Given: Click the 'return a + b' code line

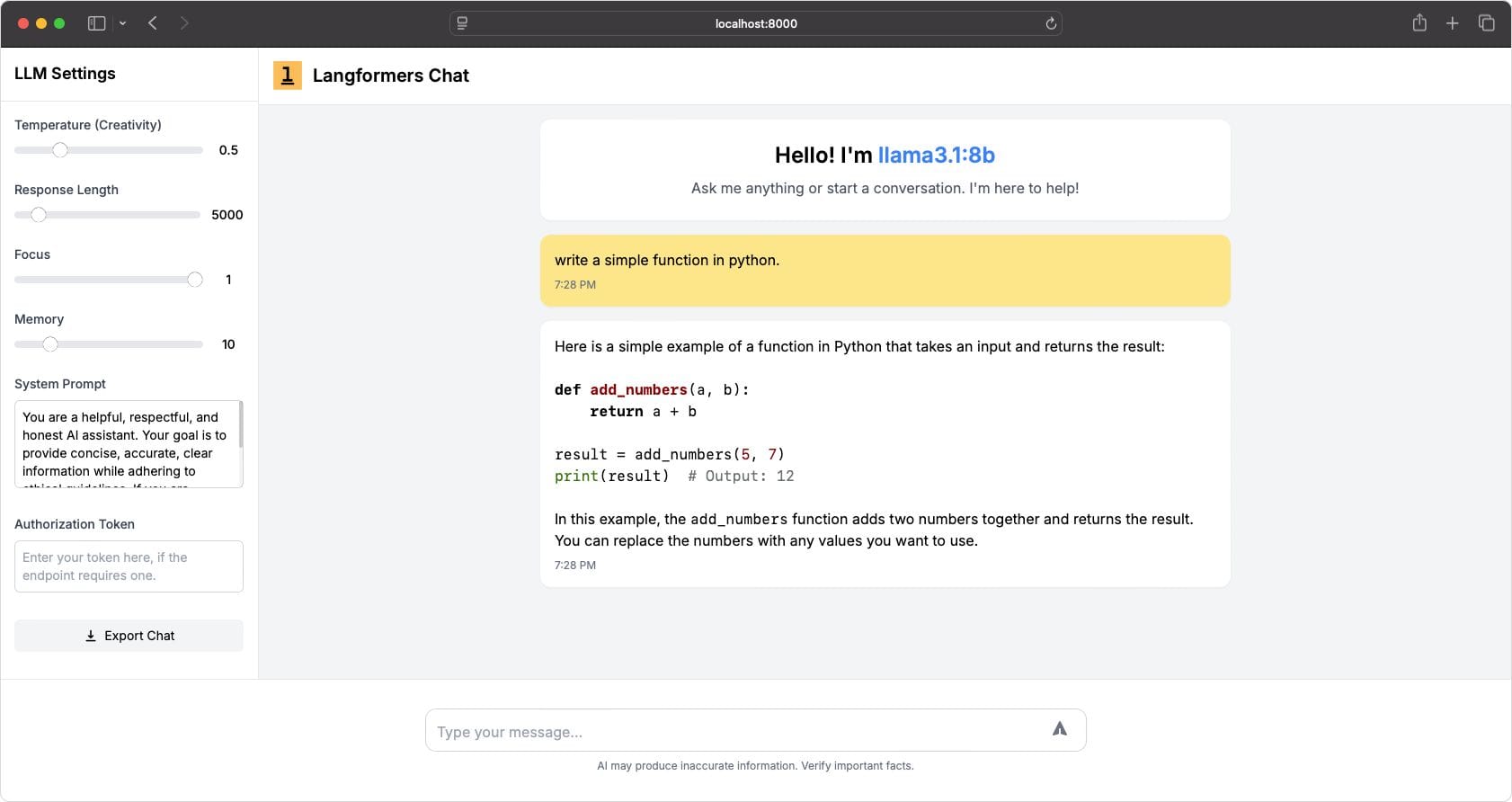Looking at the screenshot, I should (x=643, y=411).
